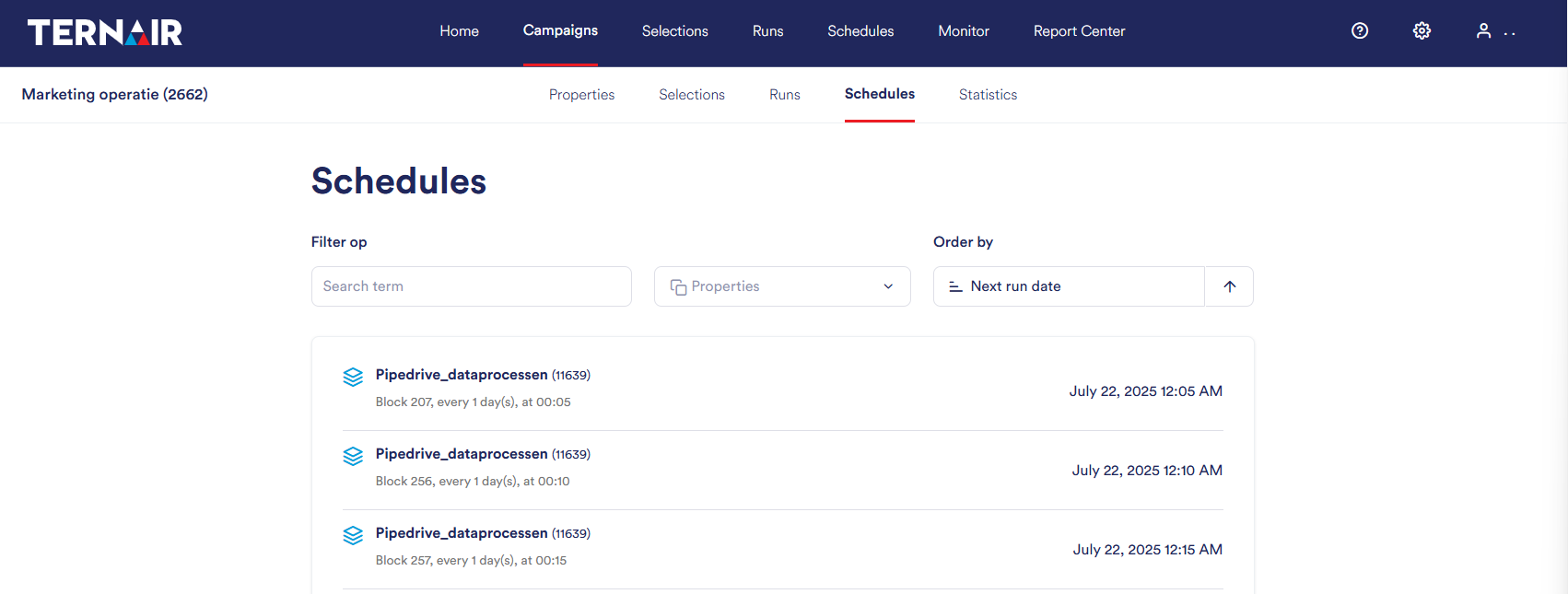
Task: Click layers icon of Block 257 schedule
Action: point(353,535)
